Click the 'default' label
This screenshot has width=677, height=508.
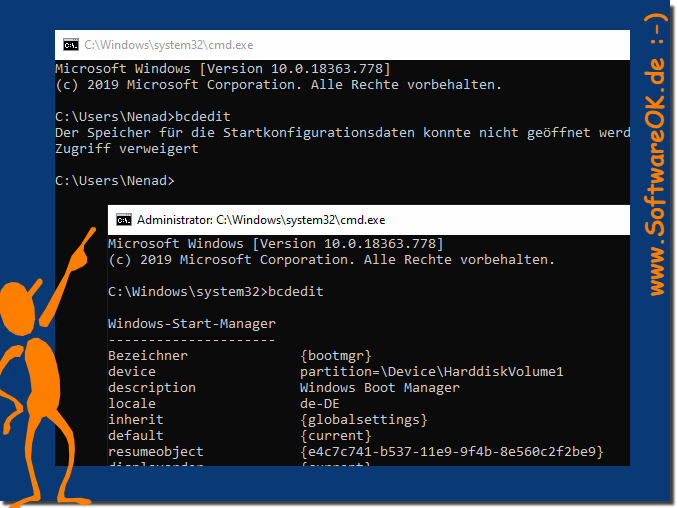click(136, 435)
